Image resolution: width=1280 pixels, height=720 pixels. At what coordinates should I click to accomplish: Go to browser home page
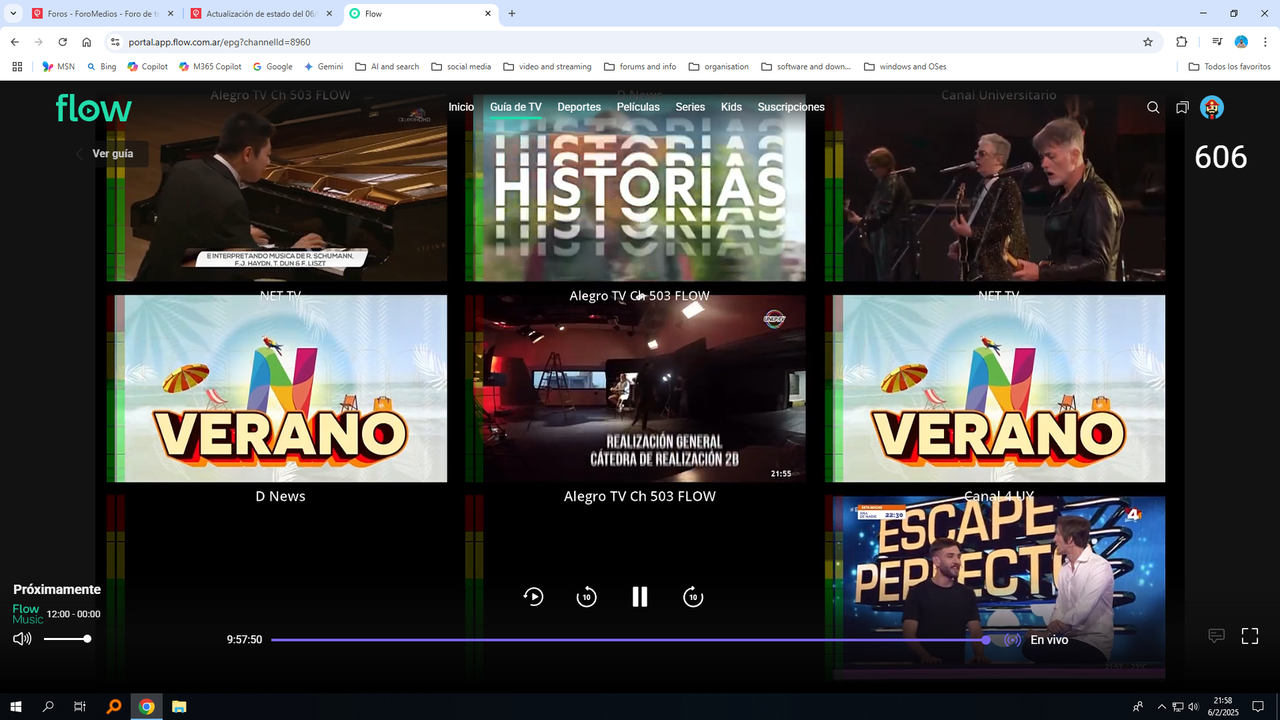87,42
